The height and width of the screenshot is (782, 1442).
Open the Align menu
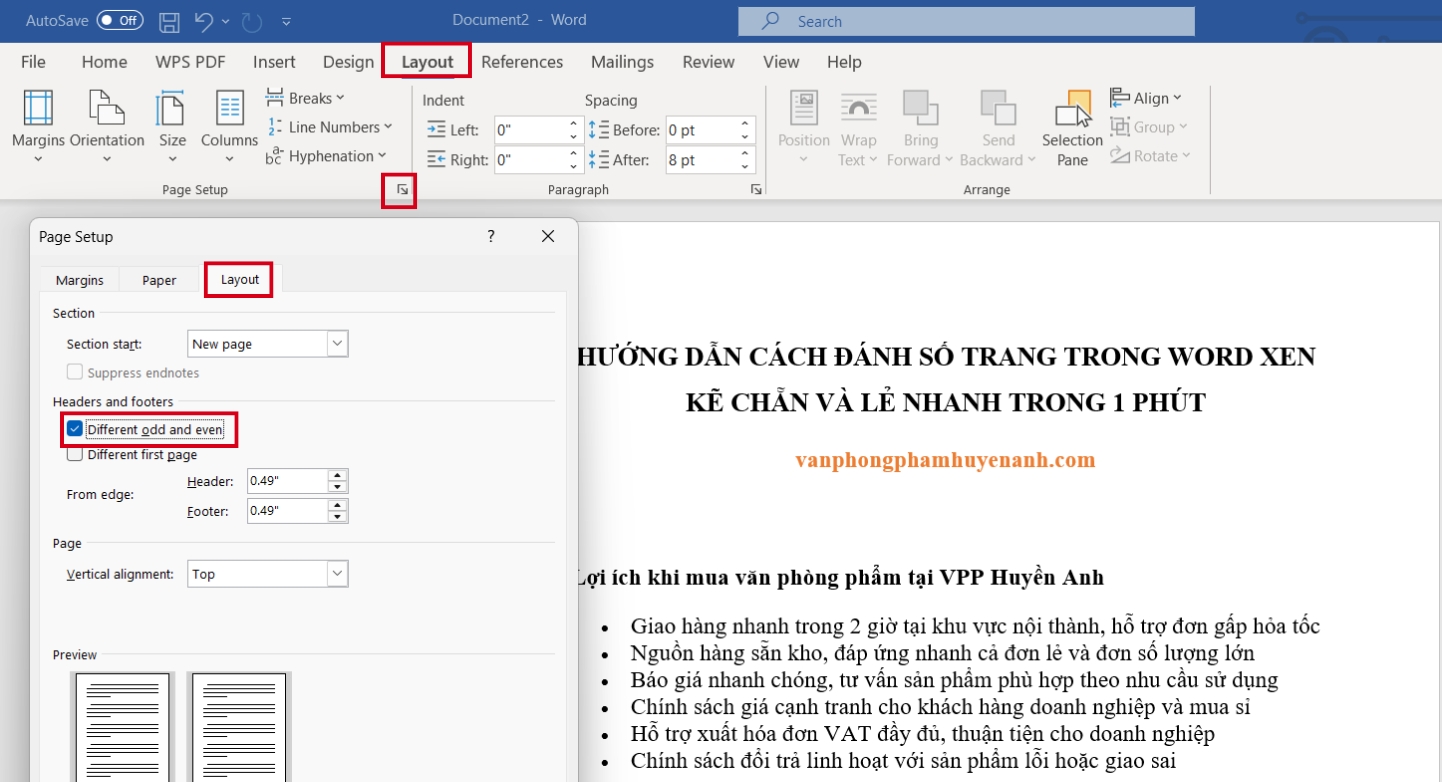[1146, 98]
